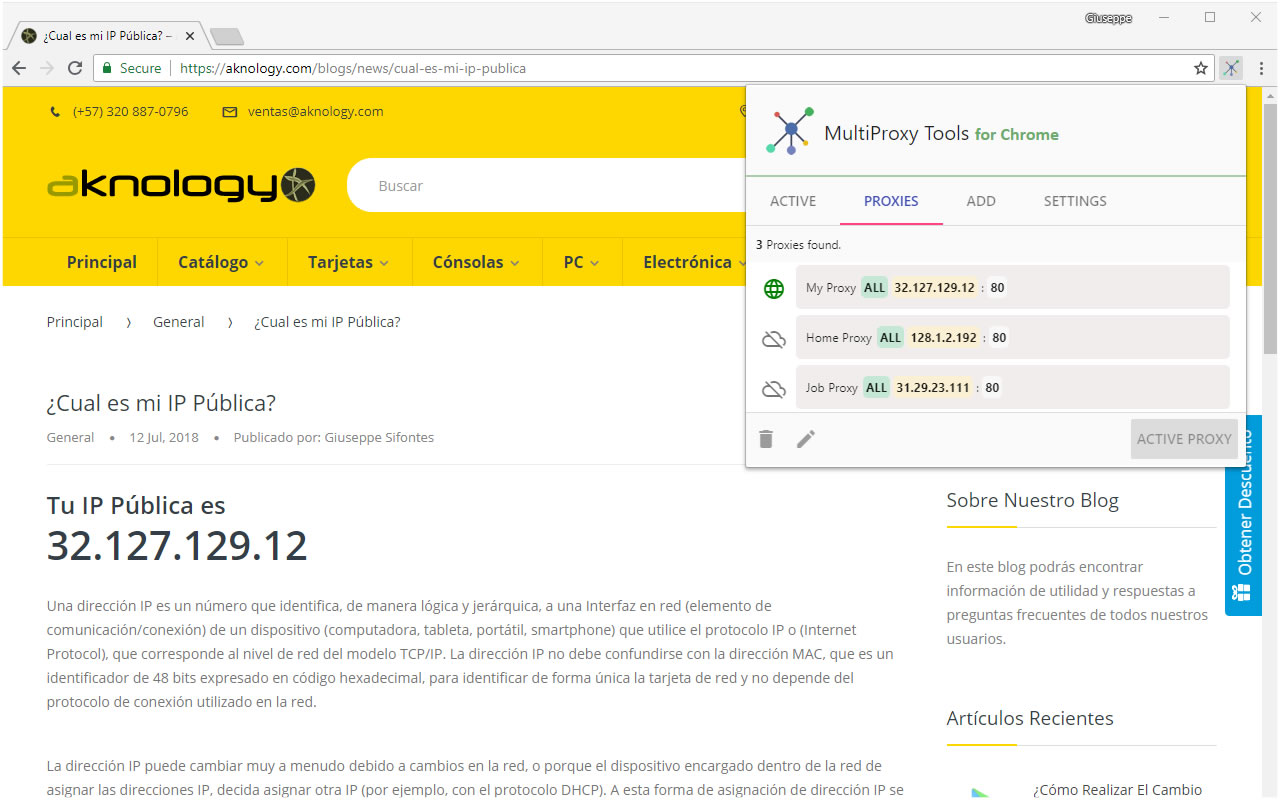Viewport: 1280px width, 800px height.
Task: Click the Giuseppe profile button
Action: coord(1108,17)
